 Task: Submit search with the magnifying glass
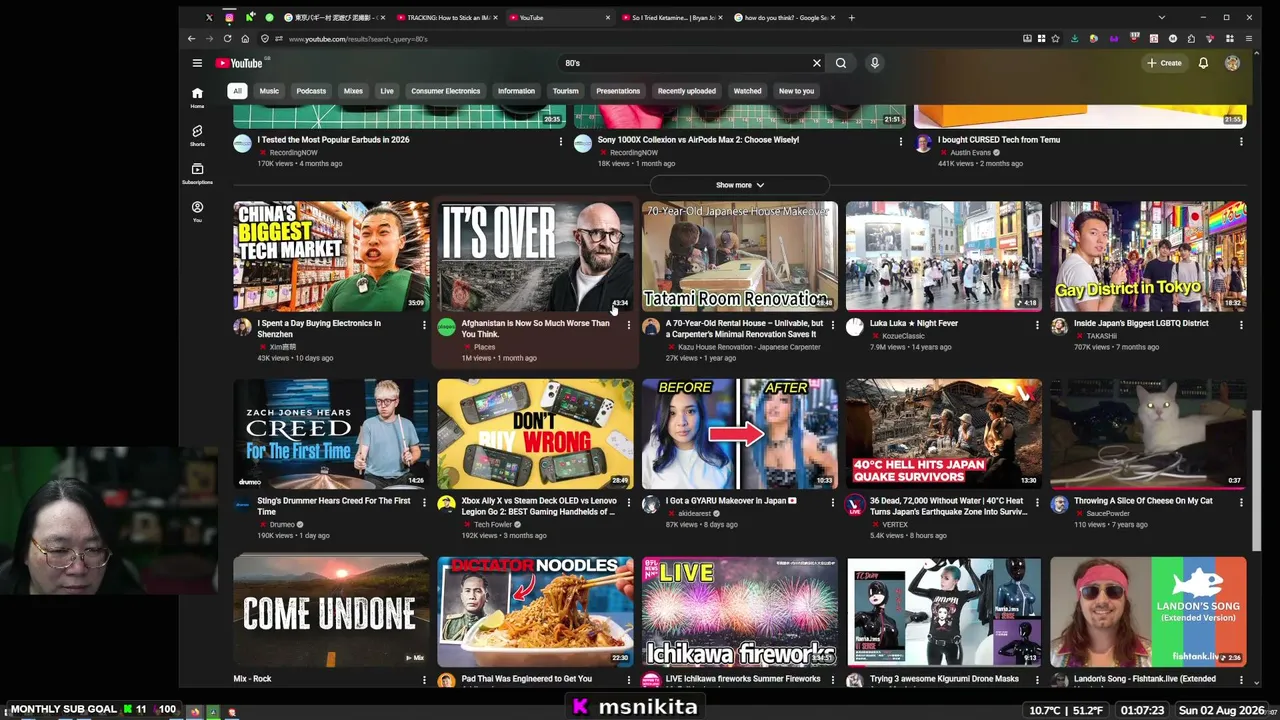point(841,63)
